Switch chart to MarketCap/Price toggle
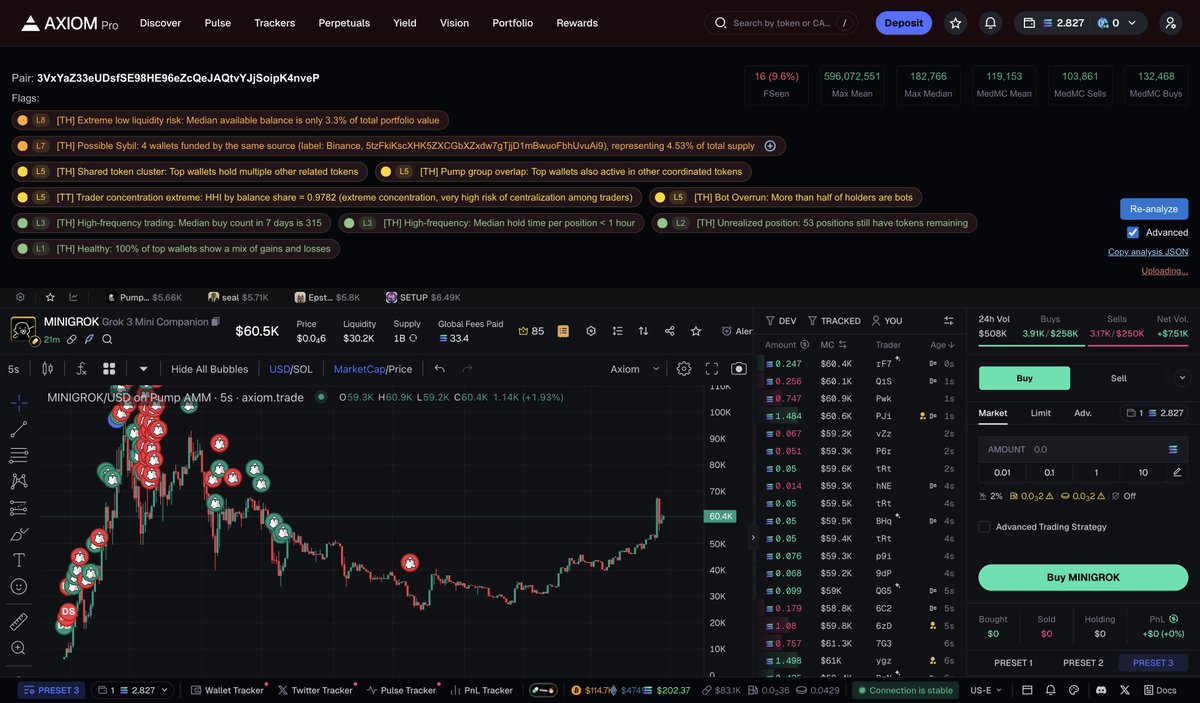 point(373,369)
